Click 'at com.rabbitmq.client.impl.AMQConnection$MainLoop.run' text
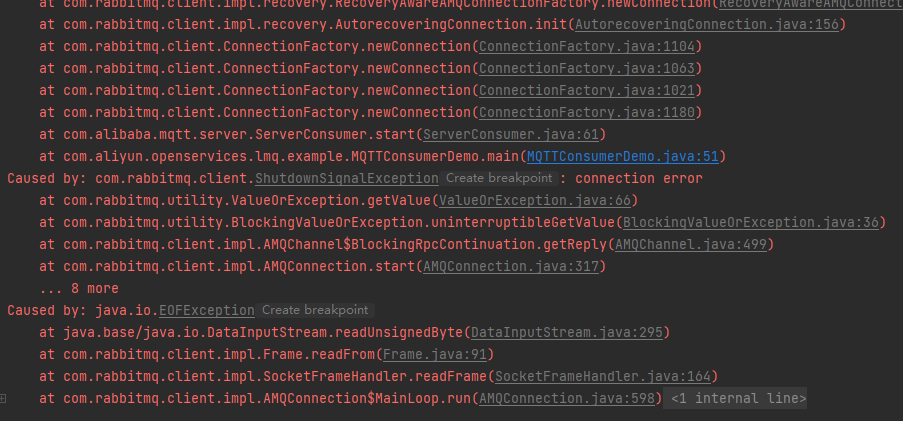903x421 pixels. (255, 398)
